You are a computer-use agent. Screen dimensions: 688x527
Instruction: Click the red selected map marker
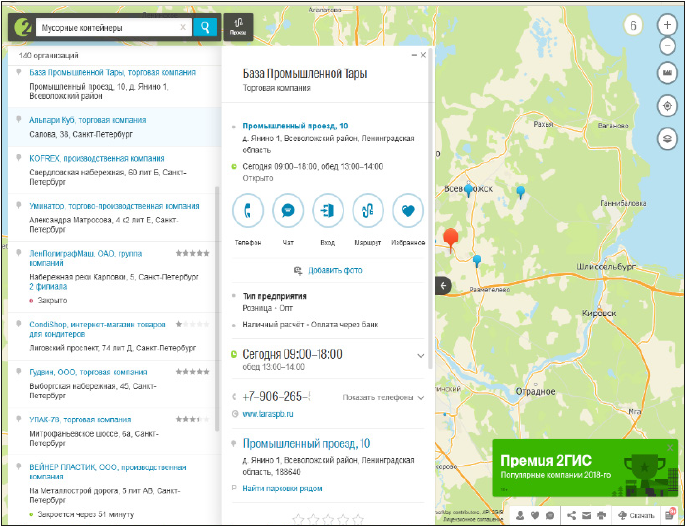point(451,240)
